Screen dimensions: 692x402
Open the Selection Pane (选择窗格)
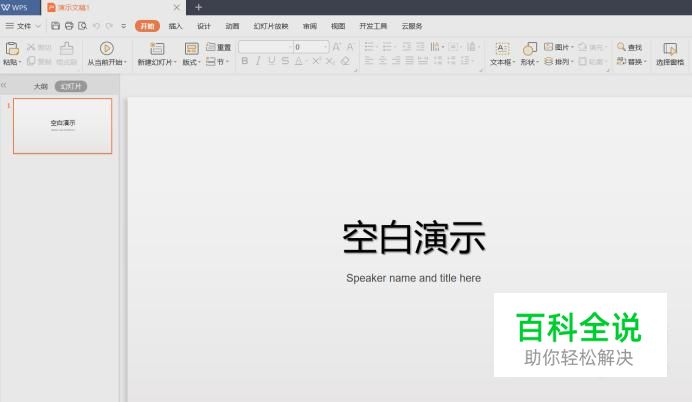pos(670,54)
